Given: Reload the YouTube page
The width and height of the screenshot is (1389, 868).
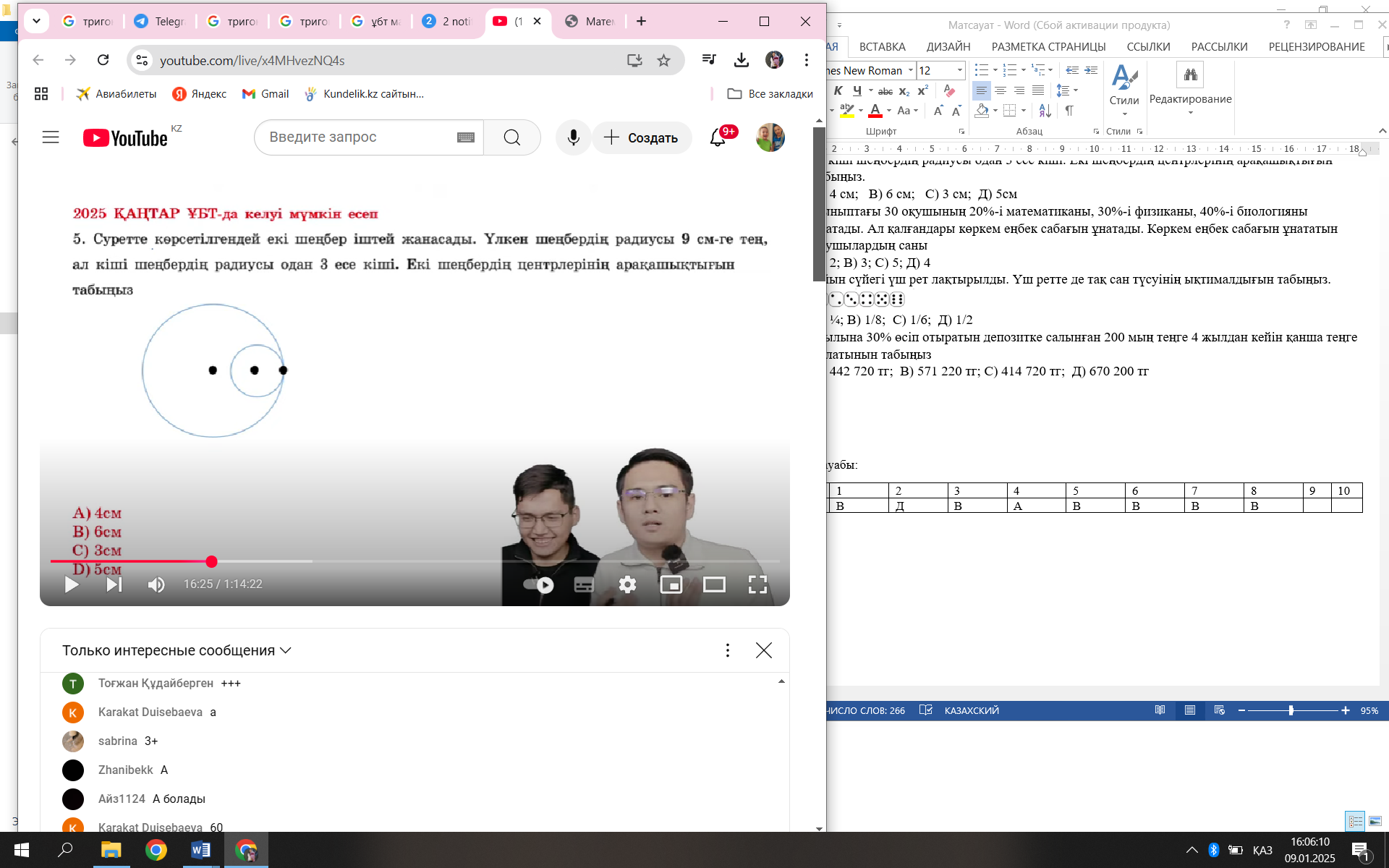Looking at the screenshot, I should pos(103,60).
